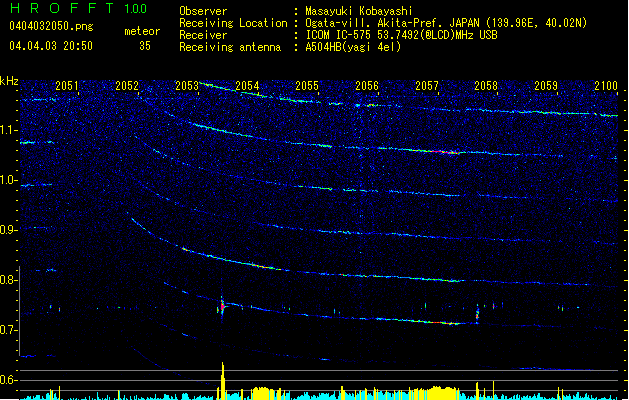Image resolution: width=629 pixels, height=400 pixels.
Task: Click the 2051 time axis marker
Action: click(x=67, y=86)
